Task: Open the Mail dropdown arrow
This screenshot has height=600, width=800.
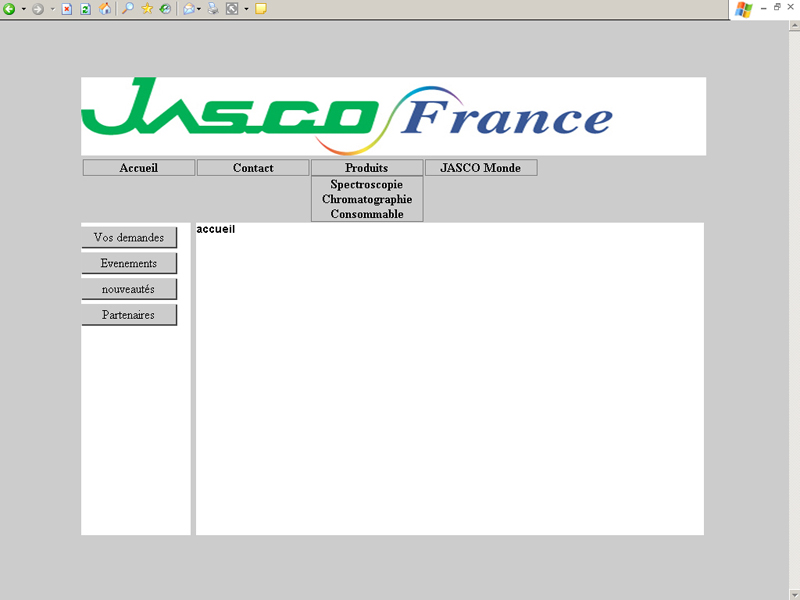Action: 199,9
